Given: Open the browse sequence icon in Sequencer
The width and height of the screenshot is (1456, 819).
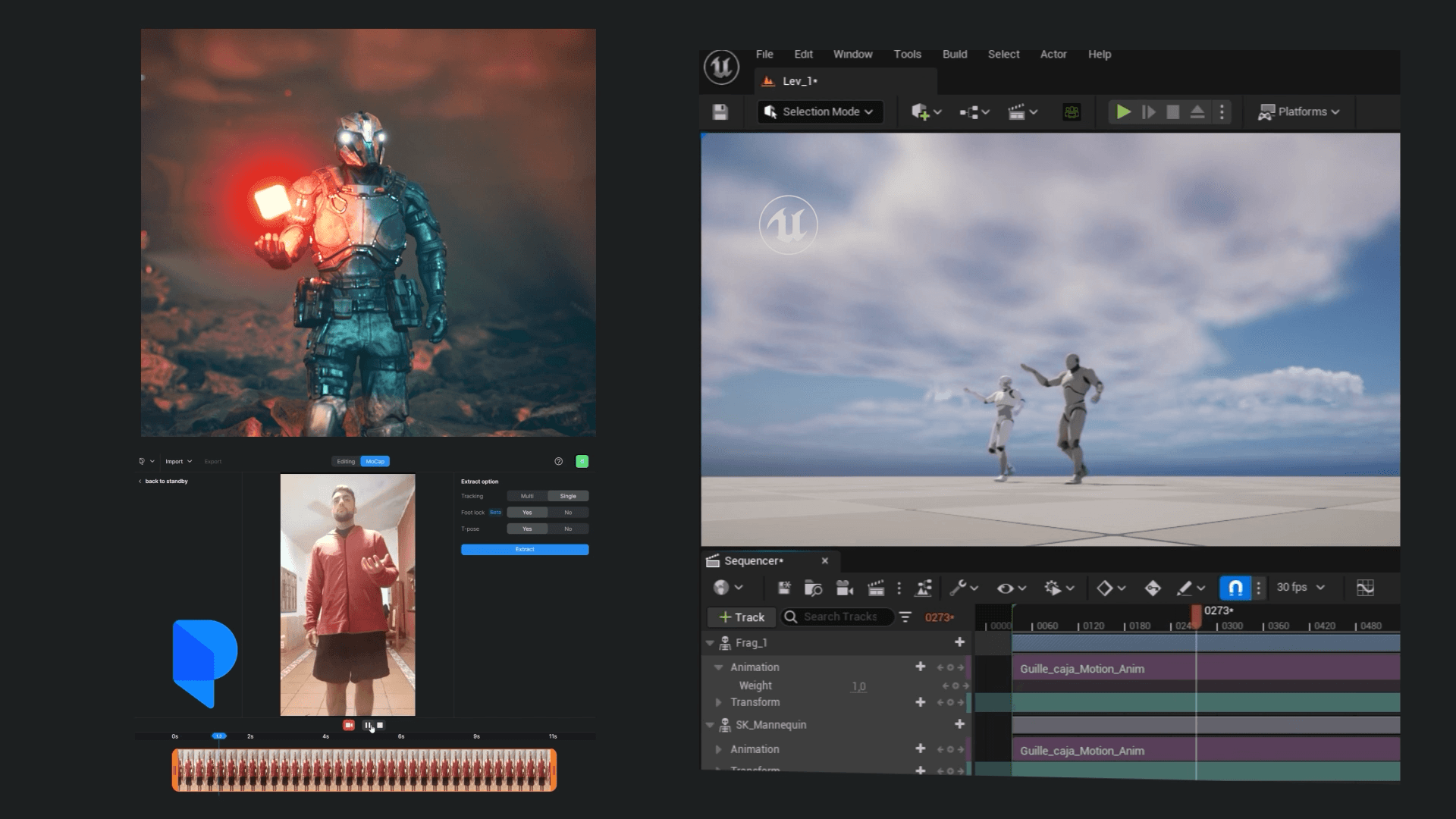Looking at the screenshot, I should click(x=814, y=588).
